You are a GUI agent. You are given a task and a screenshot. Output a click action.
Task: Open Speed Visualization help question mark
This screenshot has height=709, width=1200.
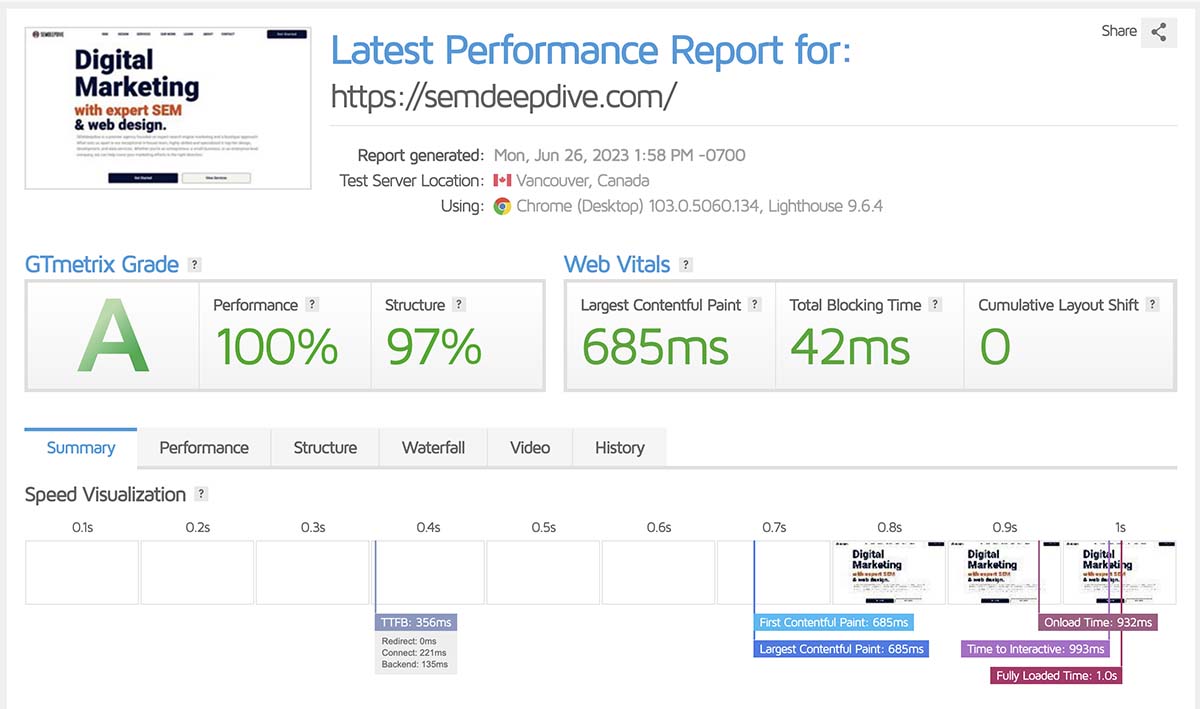click(x=202, y=494)
